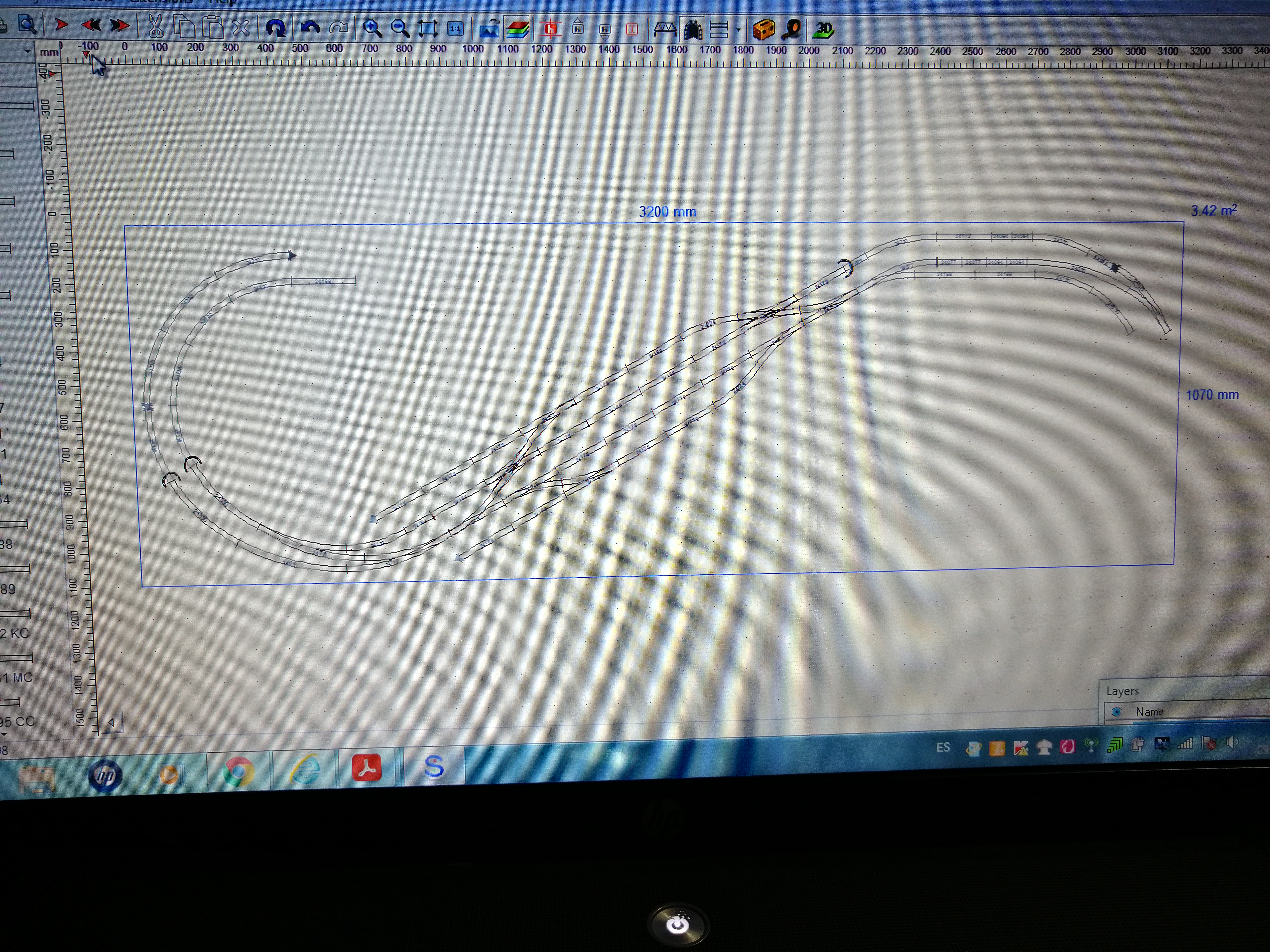Copy selected tracks icon

click(184, 26)
